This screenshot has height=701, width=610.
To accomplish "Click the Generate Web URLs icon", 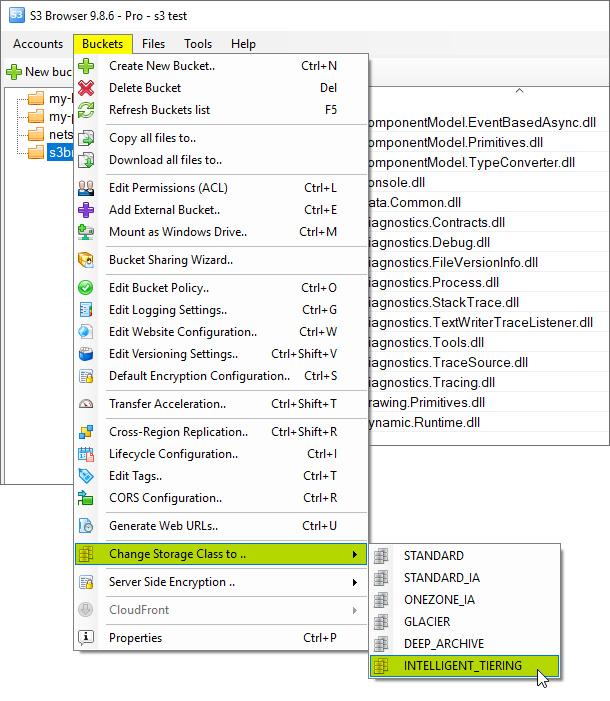I will [86, 526].
